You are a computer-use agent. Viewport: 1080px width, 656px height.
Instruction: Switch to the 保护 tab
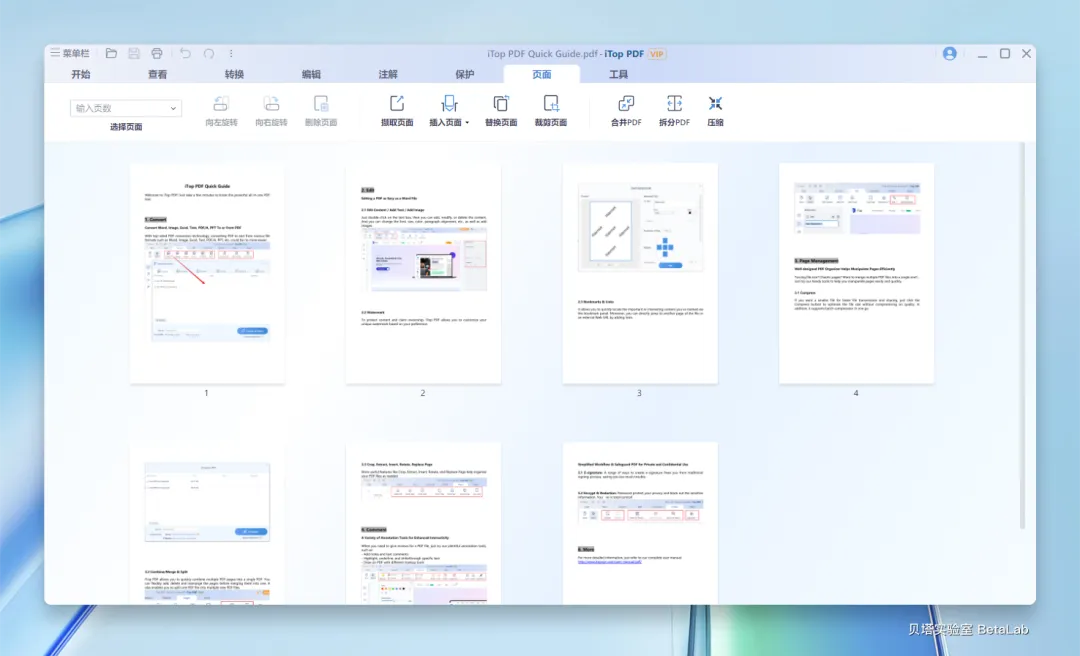(465, 74)
